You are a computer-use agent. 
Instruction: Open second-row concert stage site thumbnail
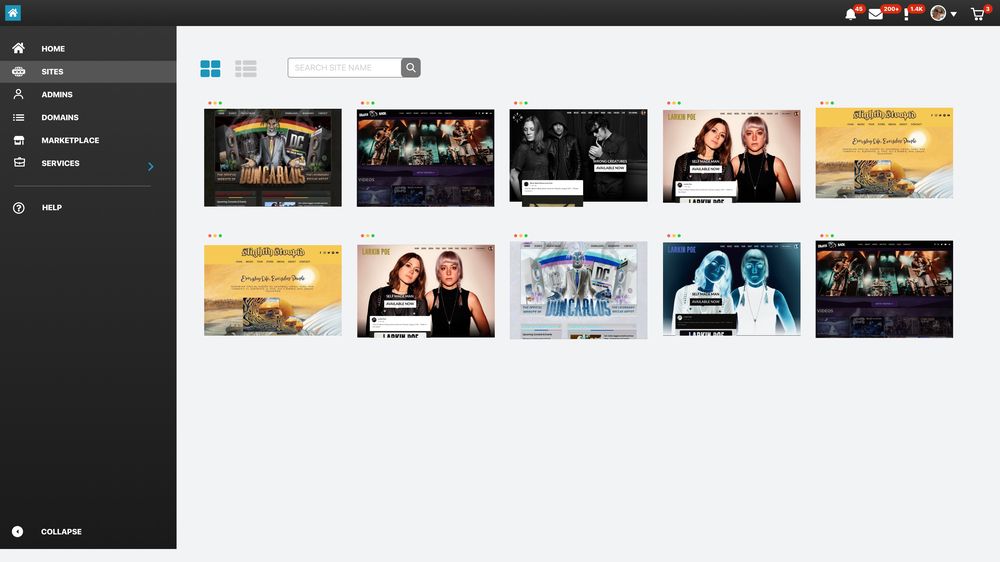pos(885,289)
